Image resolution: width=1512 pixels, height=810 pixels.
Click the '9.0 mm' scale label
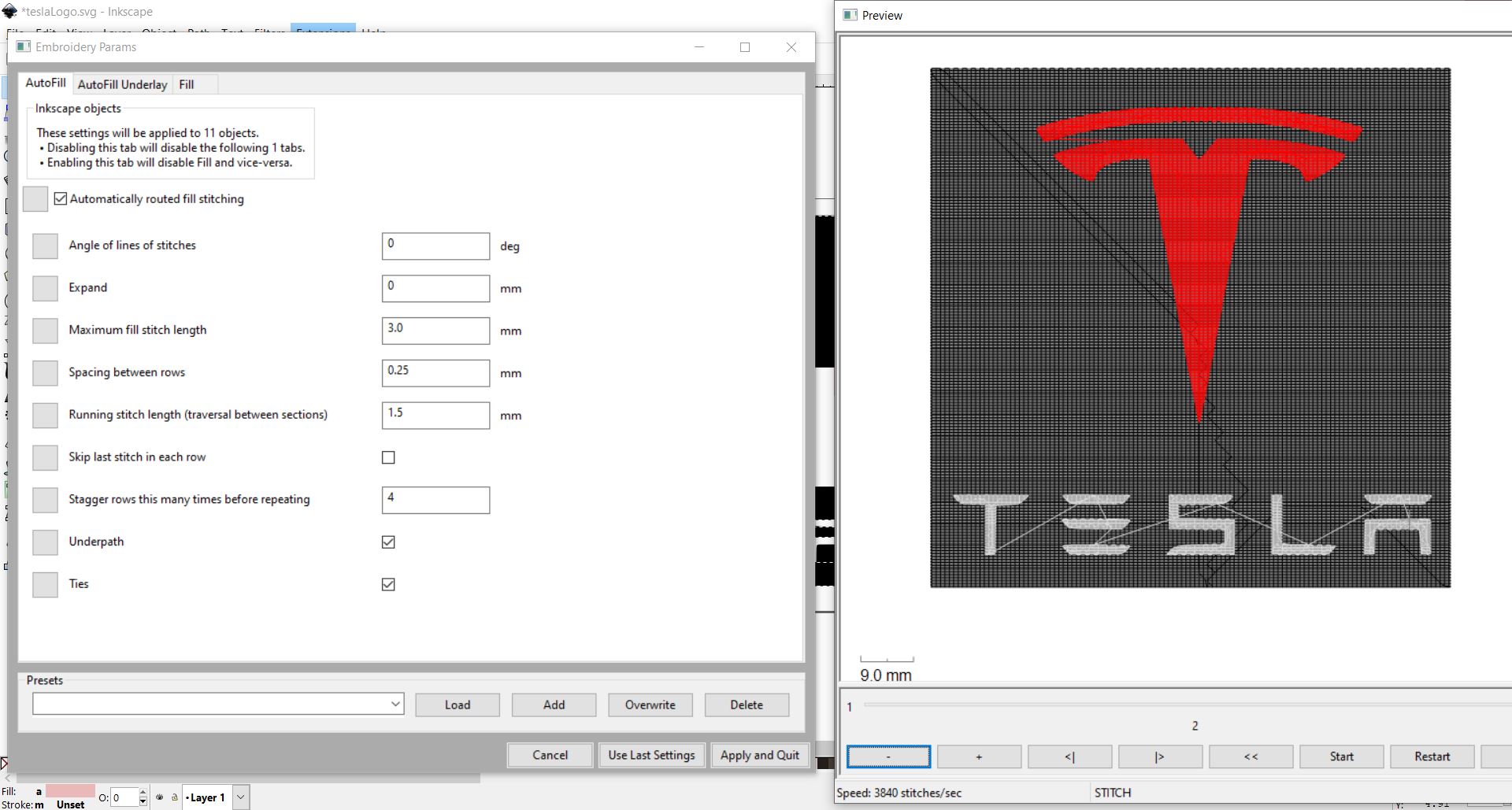tap(886, 675)
